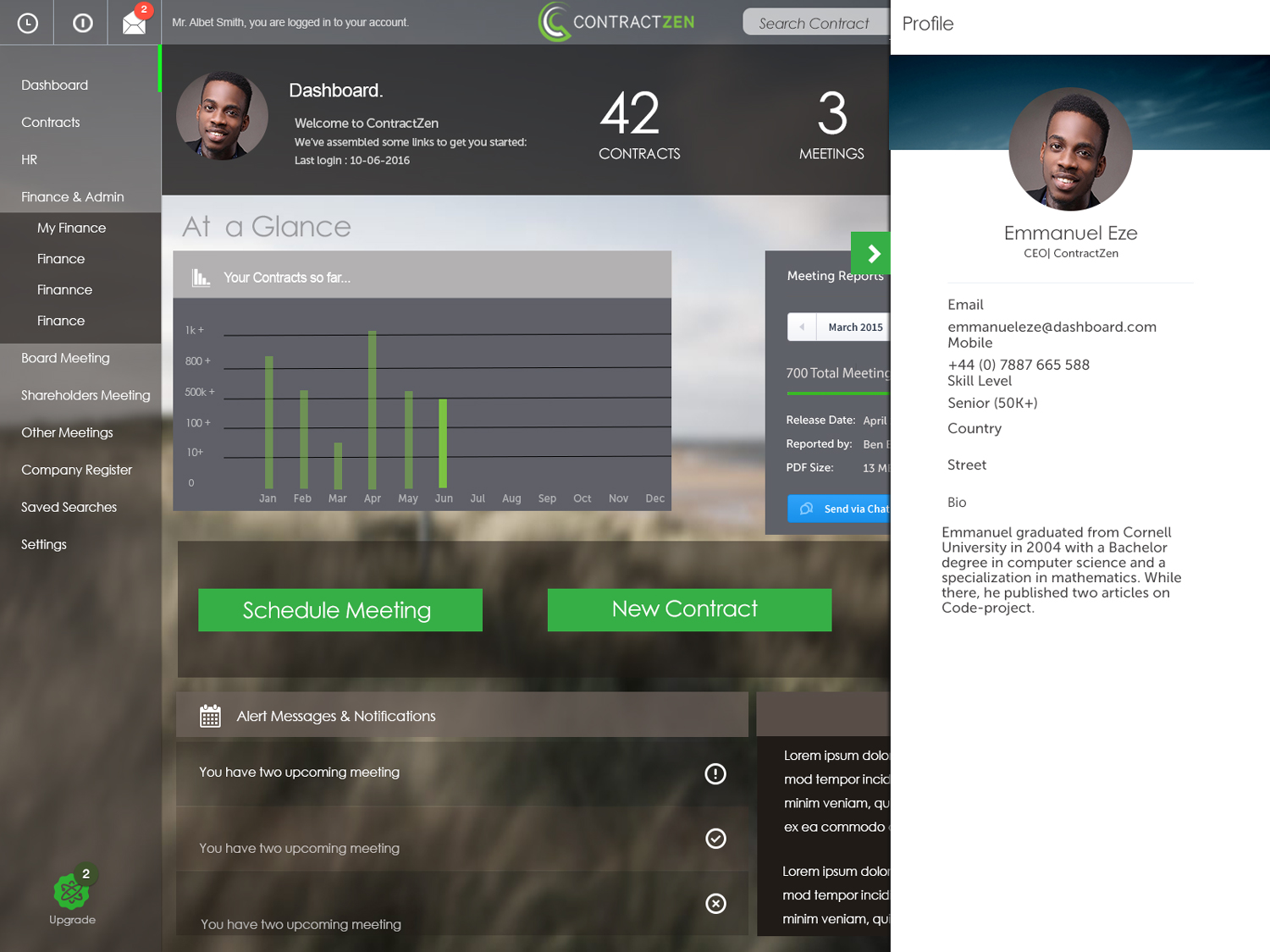The height and width of the screenshot is (952, 1270).
Task: Click the clock icon in the top bar
Action: point(28,23)
